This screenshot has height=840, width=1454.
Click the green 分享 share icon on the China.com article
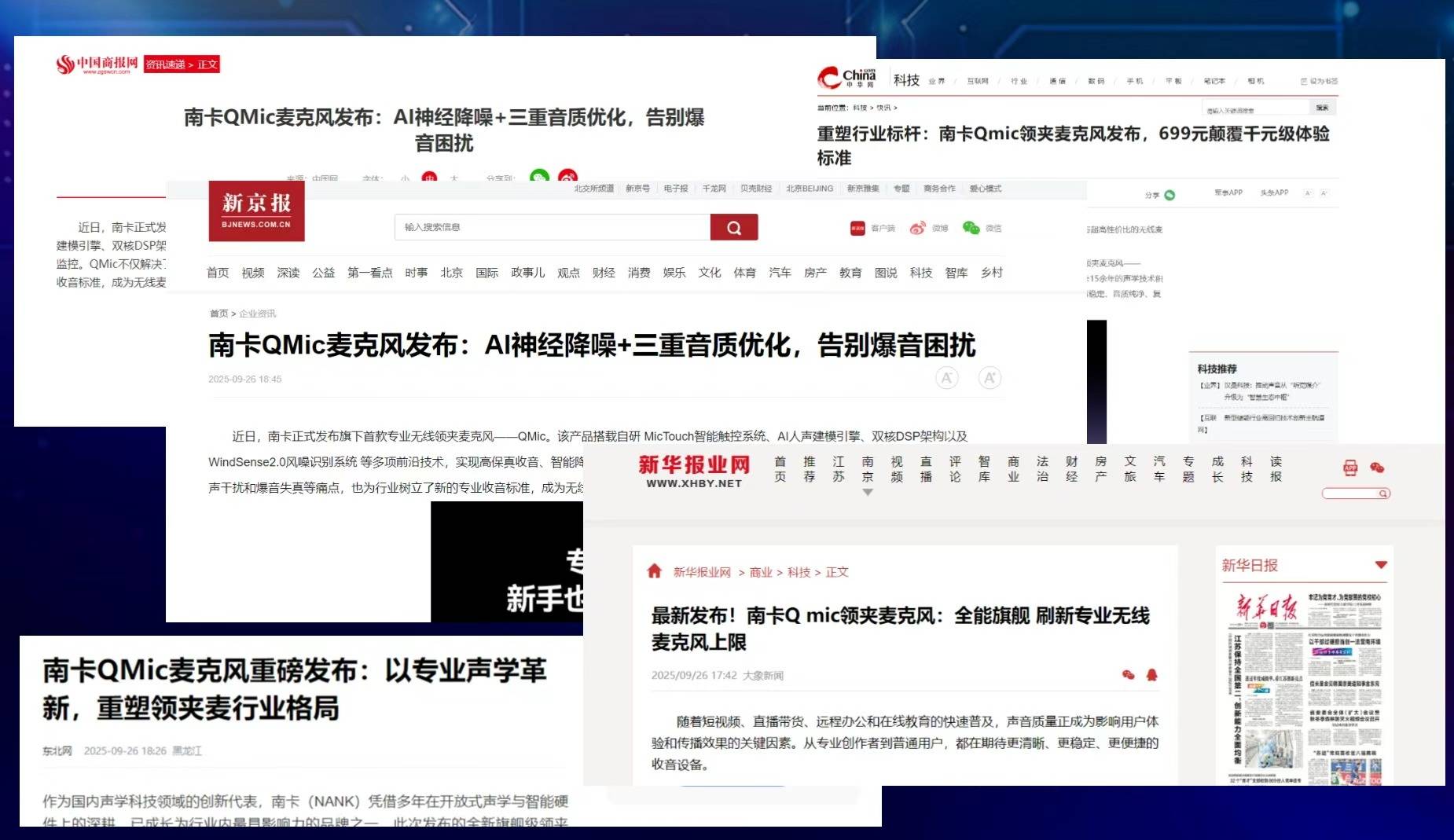coord(1169,194)
